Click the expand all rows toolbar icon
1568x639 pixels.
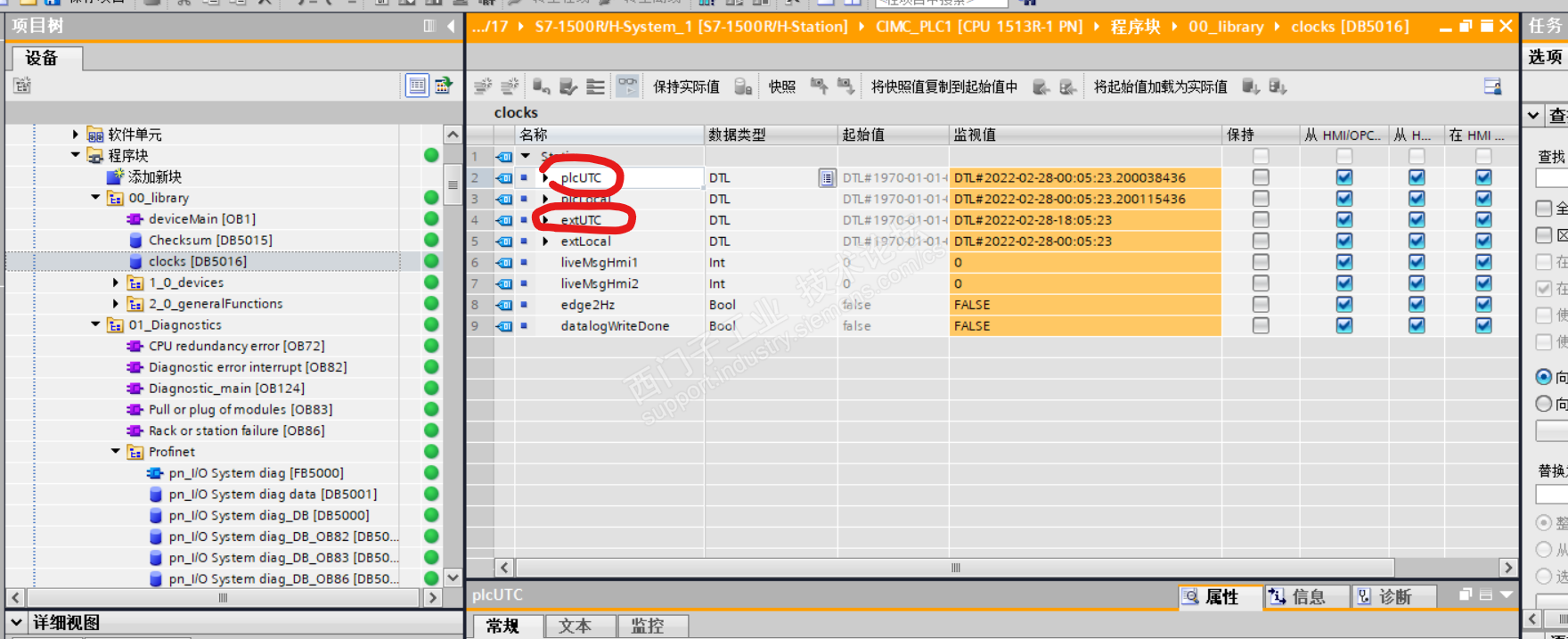tap(595, 86)
